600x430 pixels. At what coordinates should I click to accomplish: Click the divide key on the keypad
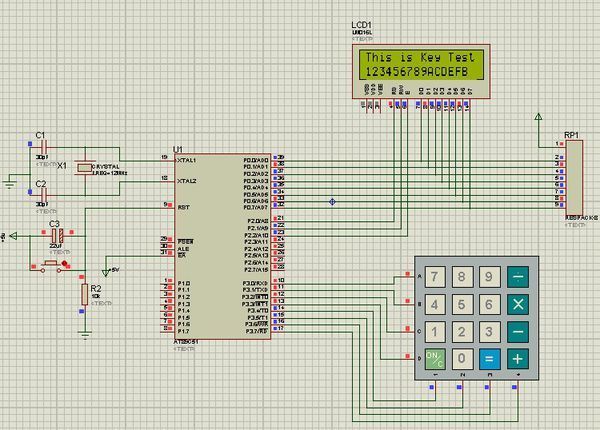517,277
